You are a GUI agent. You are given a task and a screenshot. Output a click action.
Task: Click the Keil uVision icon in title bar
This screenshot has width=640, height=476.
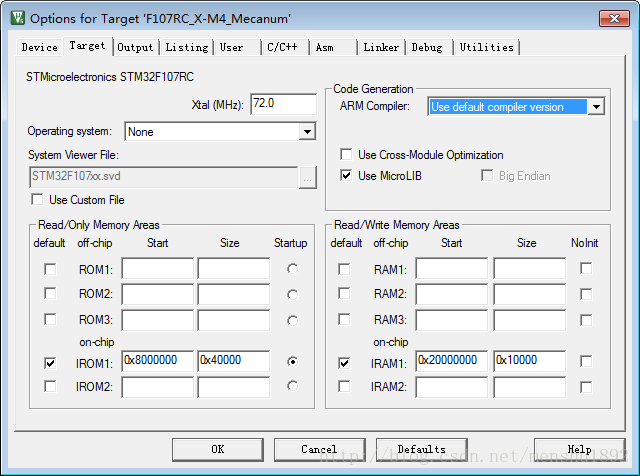coord(18,18)
